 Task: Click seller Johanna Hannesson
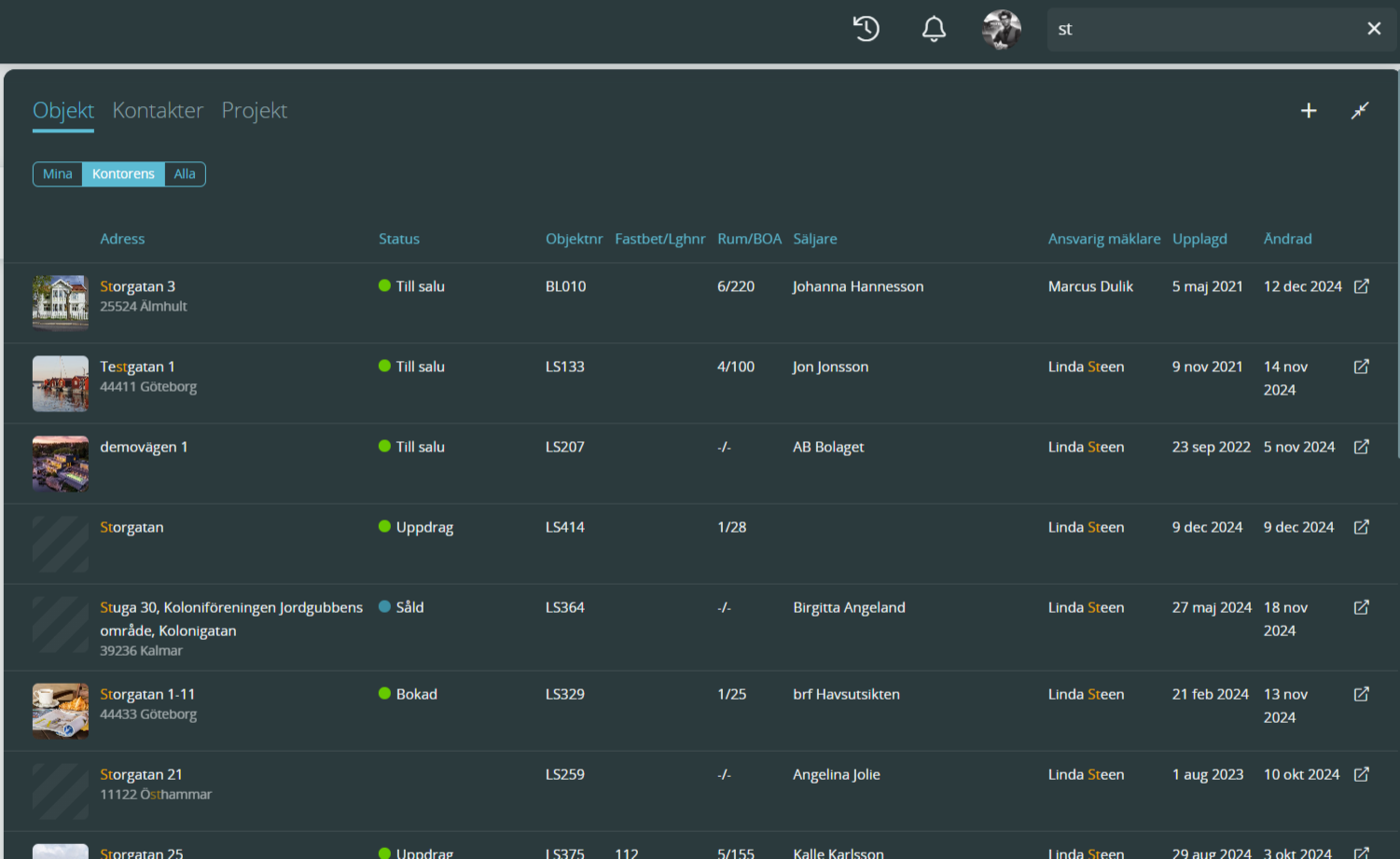click(x=858, y=286)
